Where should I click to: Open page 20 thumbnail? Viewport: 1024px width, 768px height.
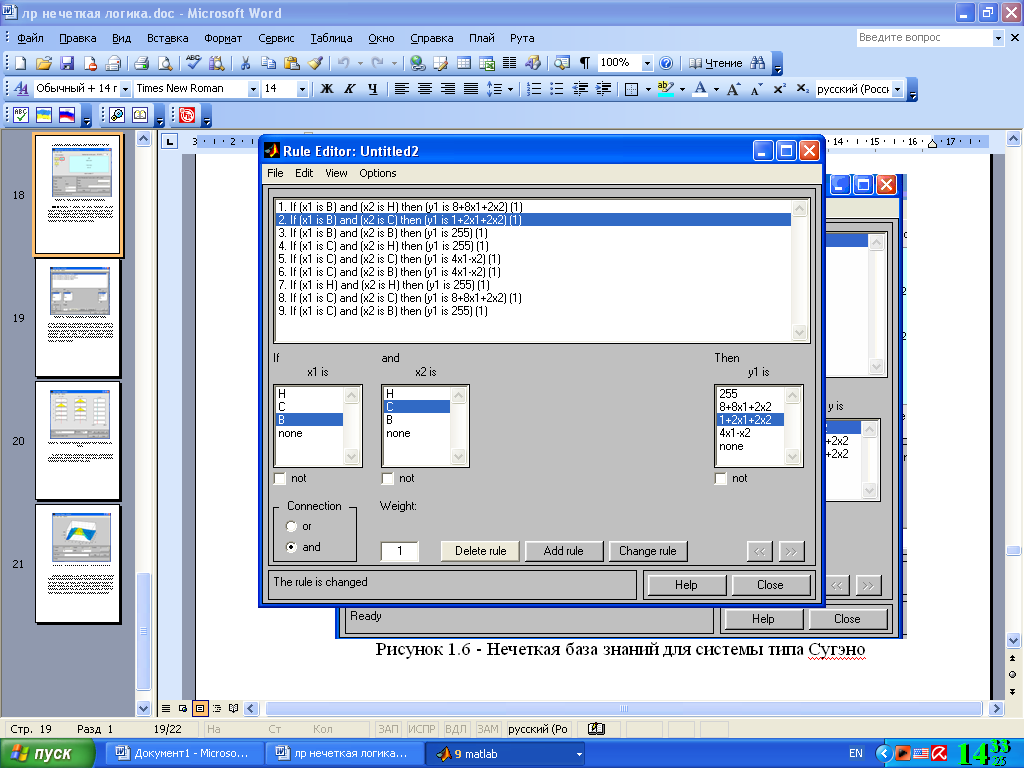[x=78, y=441]
